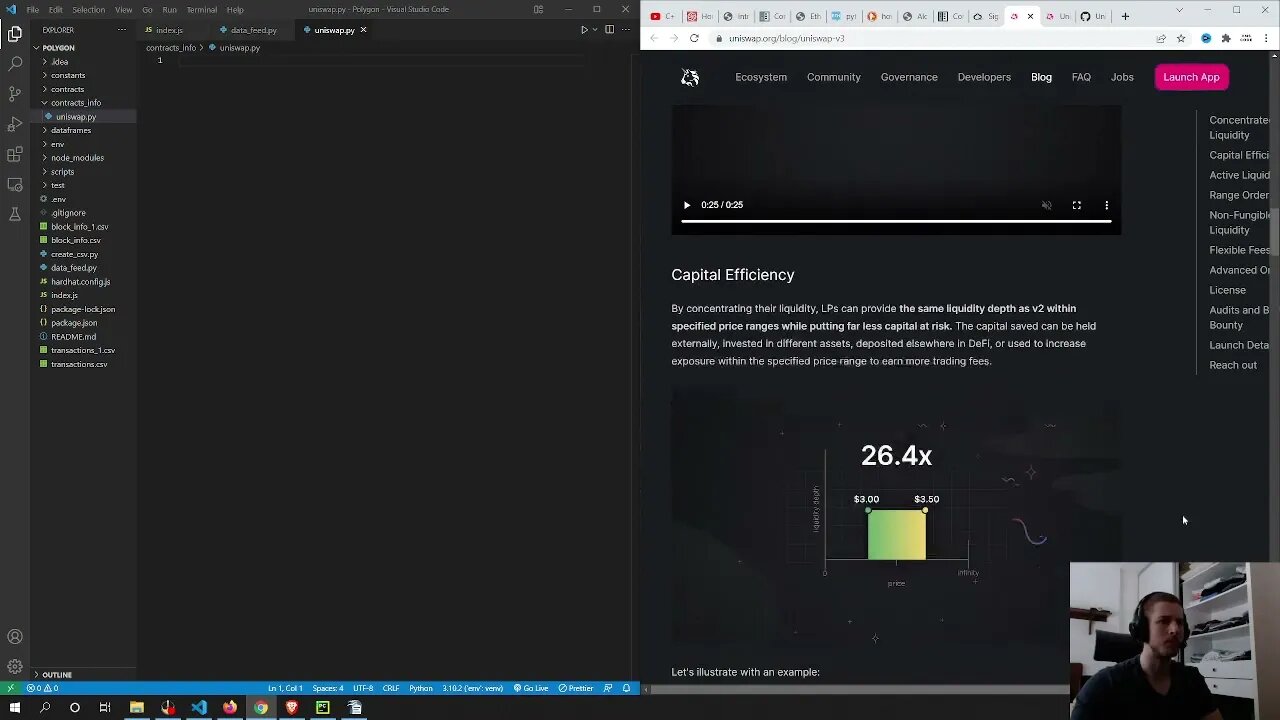Screen dimensions: 1280x720
Task: Open the Extensions view icon
Action: (14, 154)
